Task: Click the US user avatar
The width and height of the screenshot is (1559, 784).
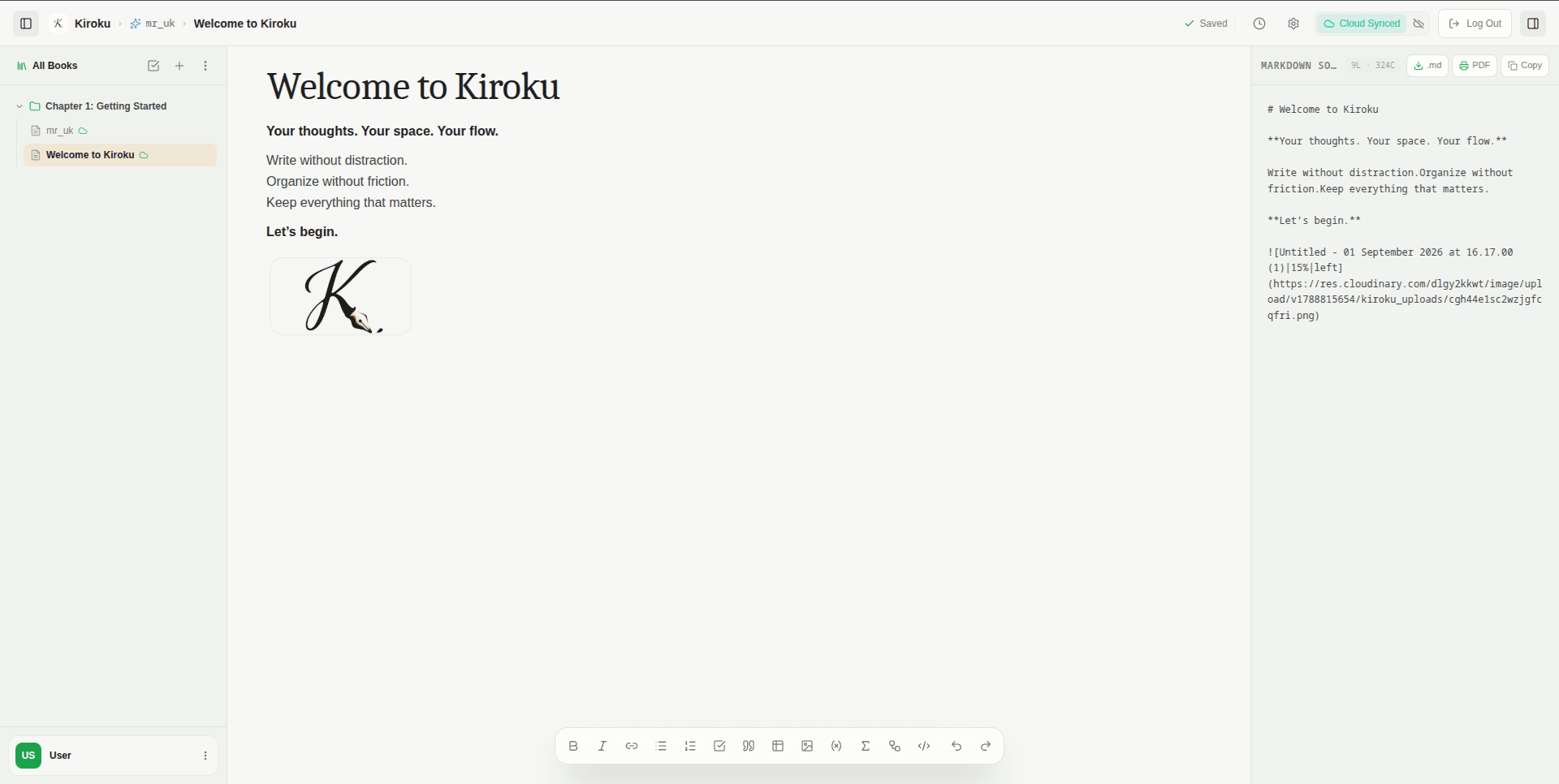Action: coord(28,756)
